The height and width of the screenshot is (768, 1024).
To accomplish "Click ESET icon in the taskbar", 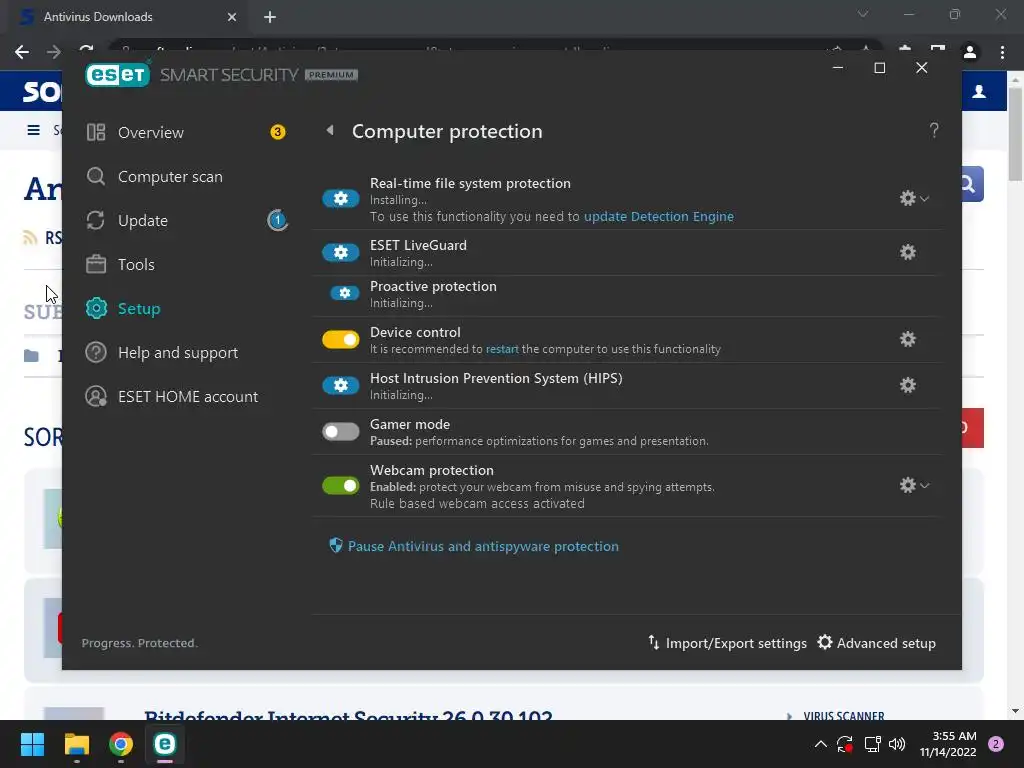I will point(165,744).
